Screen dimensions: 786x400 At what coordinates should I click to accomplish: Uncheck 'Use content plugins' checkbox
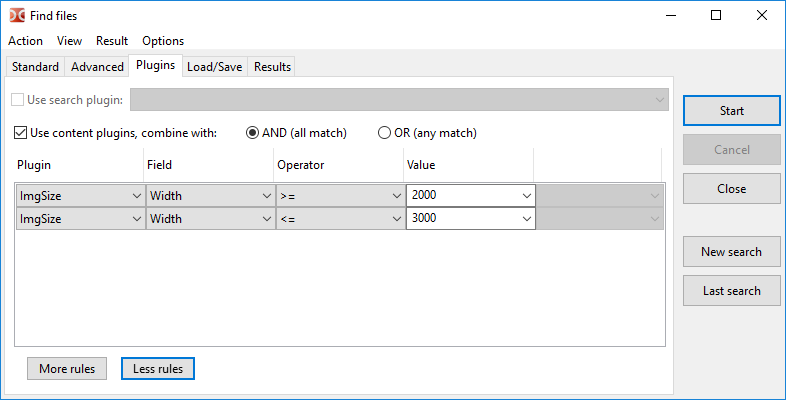pos(21,133)
